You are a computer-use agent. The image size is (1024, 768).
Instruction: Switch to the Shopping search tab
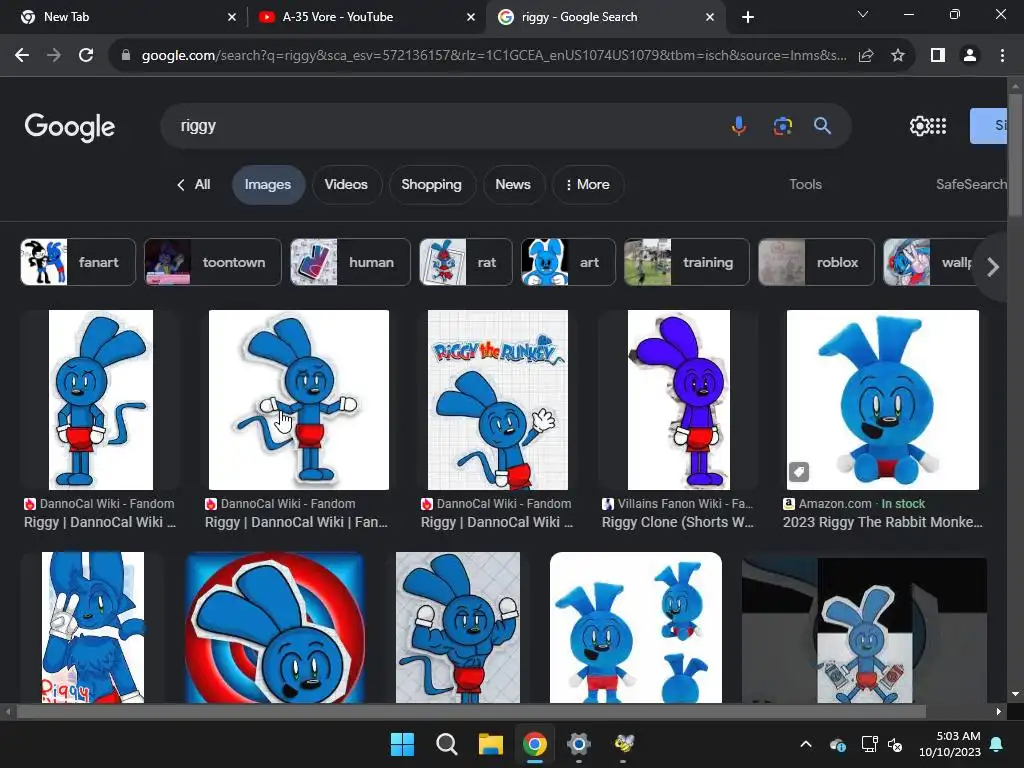(431, 185)
